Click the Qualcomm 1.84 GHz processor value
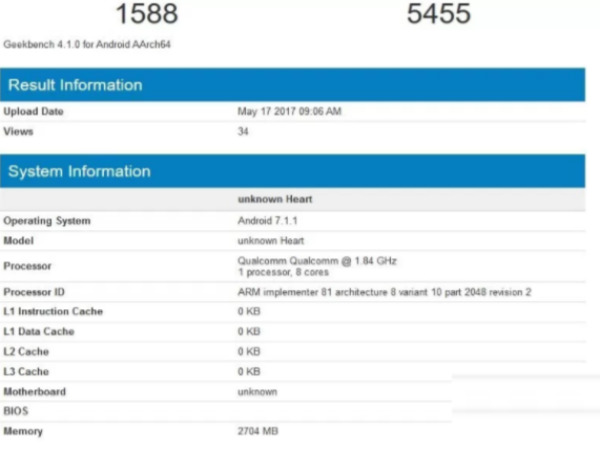This screenshot has width=600, height=450. [317, 261]
